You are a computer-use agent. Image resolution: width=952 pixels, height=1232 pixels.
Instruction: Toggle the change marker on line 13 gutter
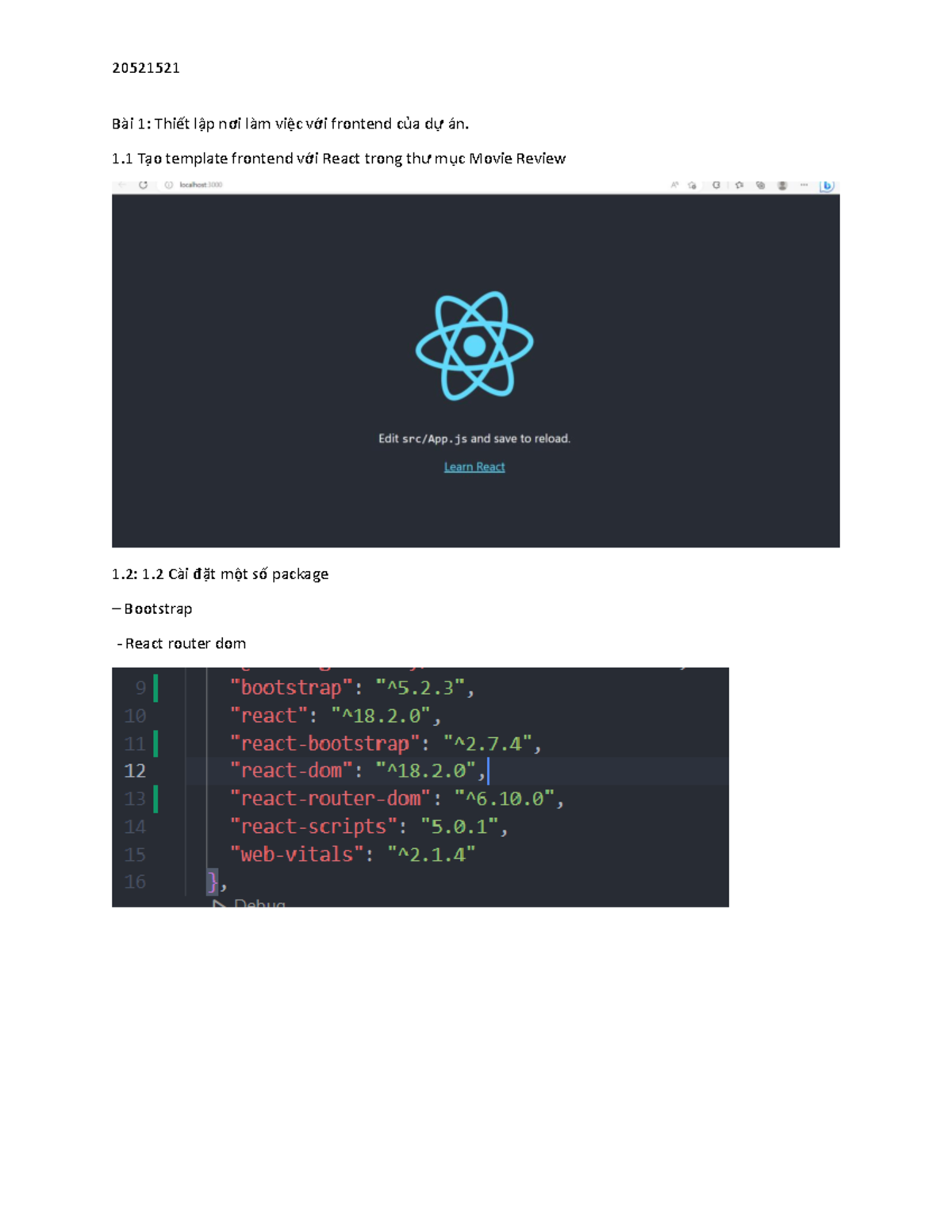[x=158, y=798]
